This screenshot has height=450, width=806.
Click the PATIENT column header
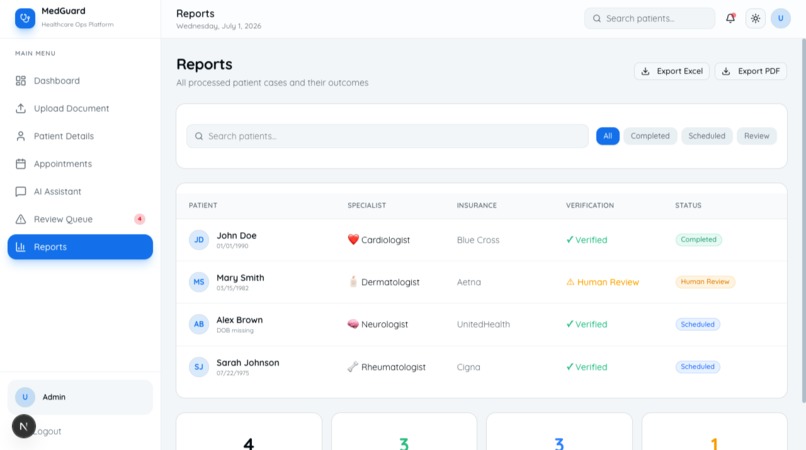[203, 205]
